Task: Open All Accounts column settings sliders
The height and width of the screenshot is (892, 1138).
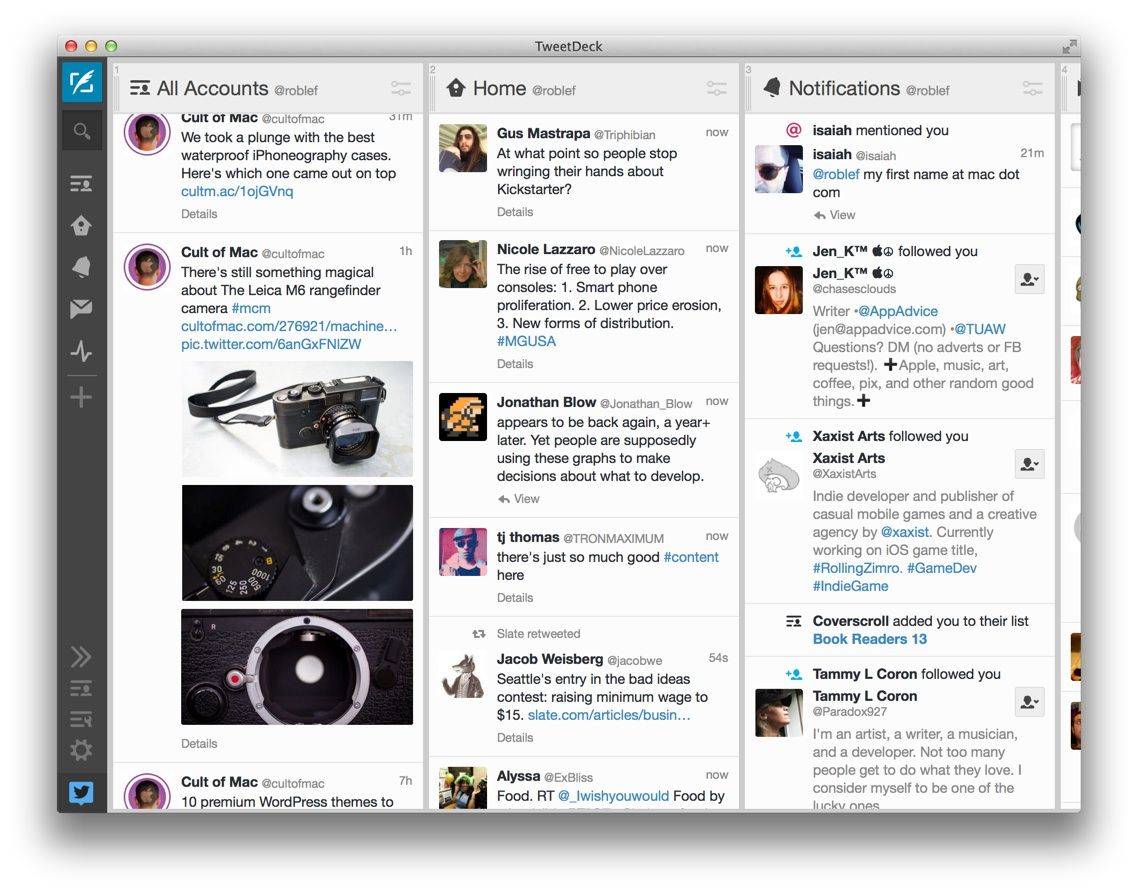Action: coord(401,89)
